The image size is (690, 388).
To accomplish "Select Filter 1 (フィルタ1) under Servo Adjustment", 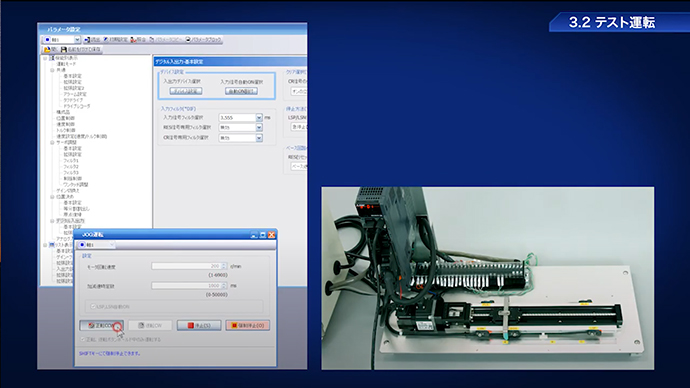I will [71, 161].
